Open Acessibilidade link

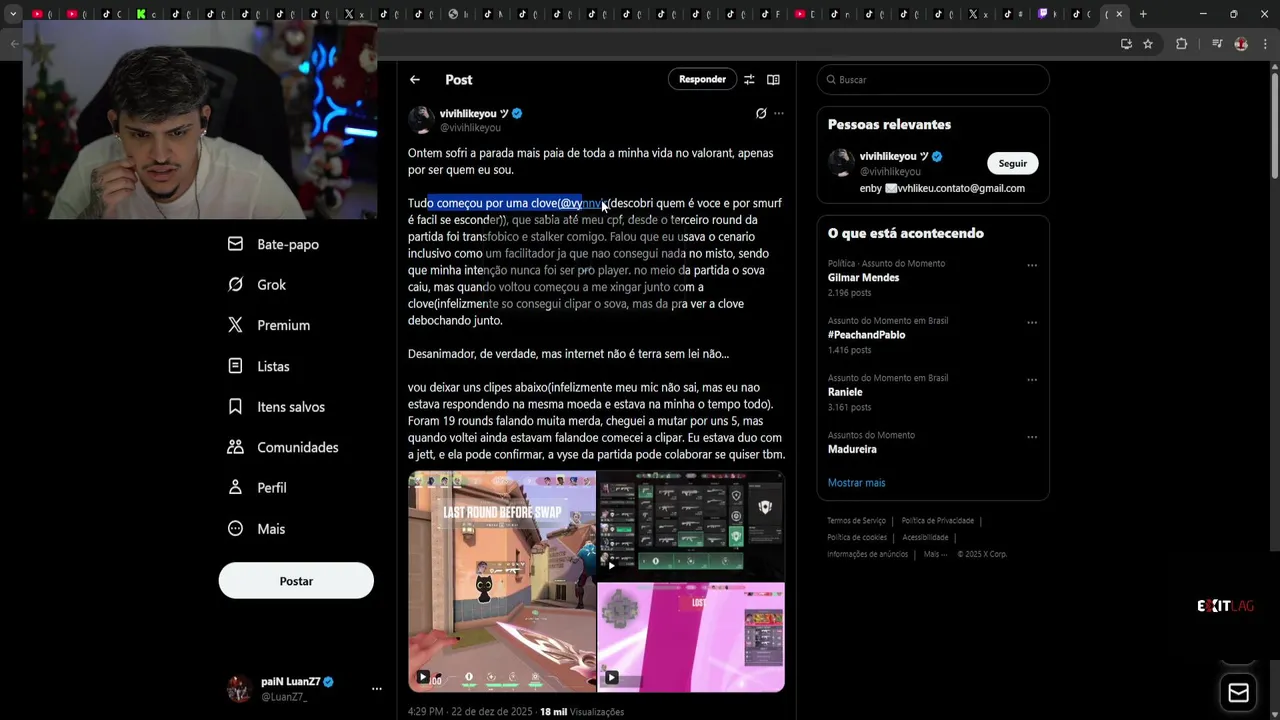925,538
